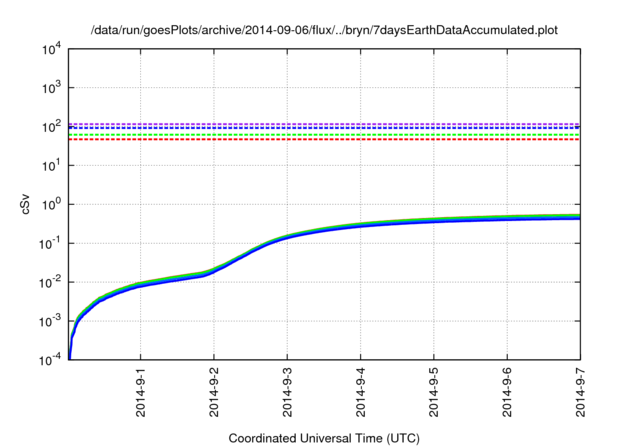Screen dimensions: 640x448
Task: Click the 2014-9-3 date tick label
Action: (287, 392)
